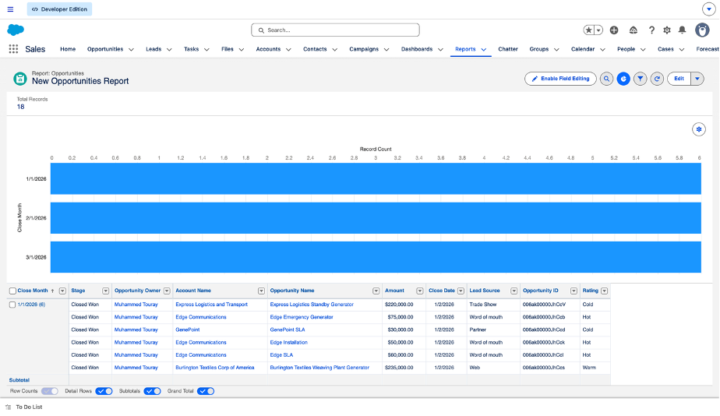Open the Chatter tab
This screenshot has height=416, width=720.
click(x=508, y=49)
